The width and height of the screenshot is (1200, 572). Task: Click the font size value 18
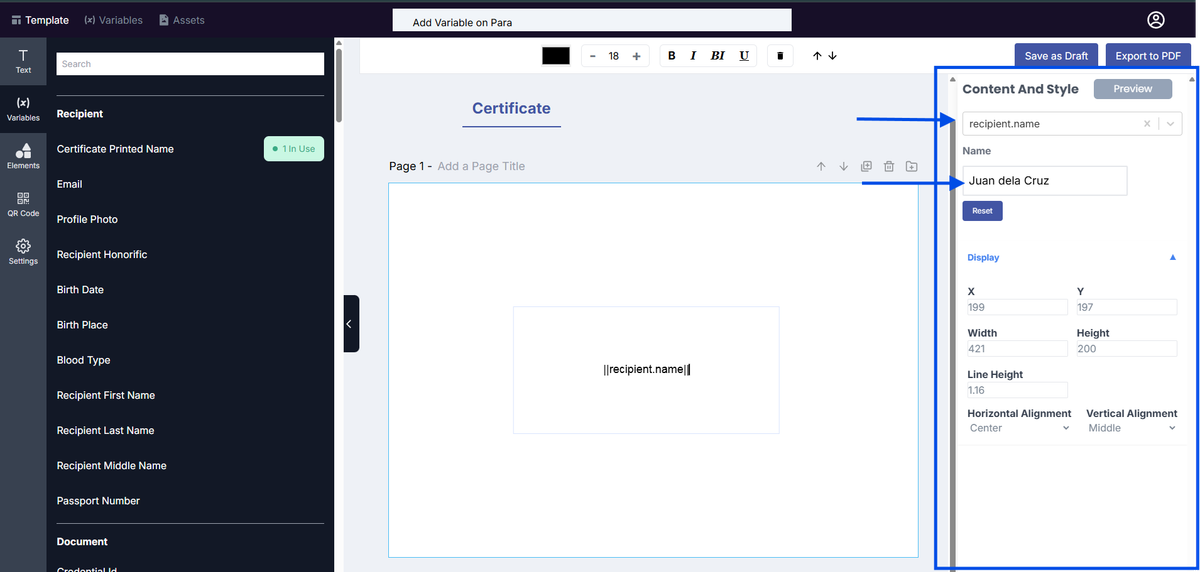[614, 56]
